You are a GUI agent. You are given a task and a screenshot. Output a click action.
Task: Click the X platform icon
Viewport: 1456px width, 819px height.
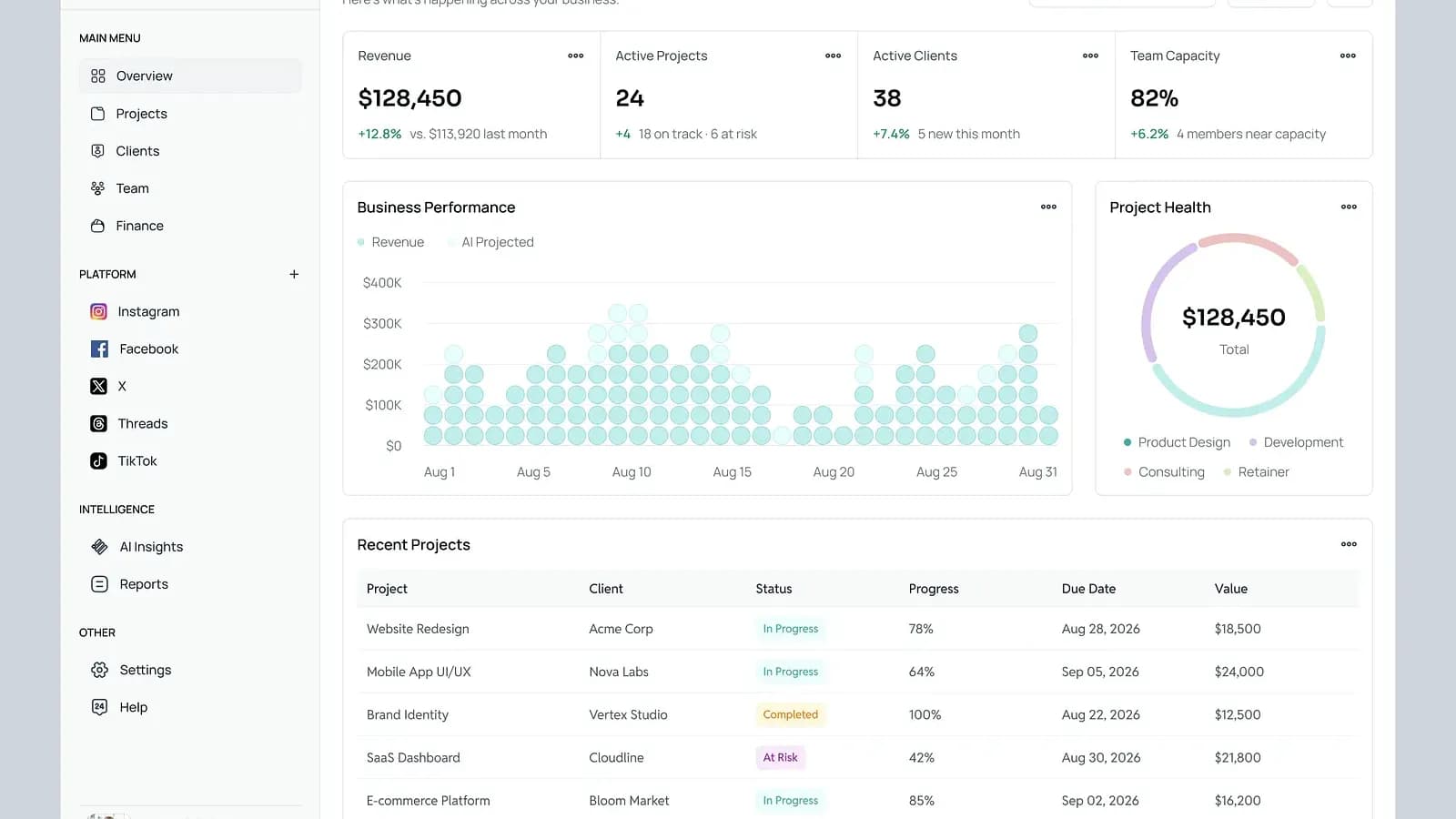pos(98,386)
